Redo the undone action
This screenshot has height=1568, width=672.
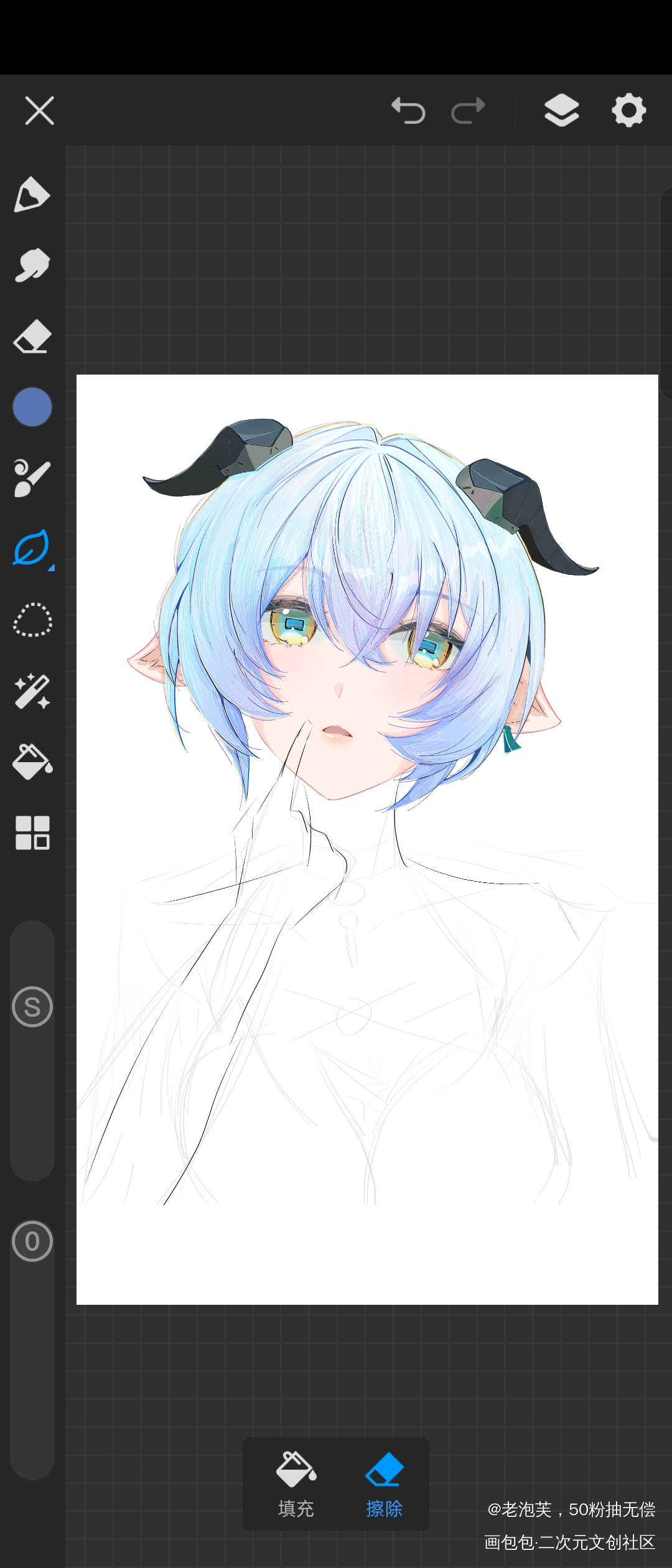[468, 111]
